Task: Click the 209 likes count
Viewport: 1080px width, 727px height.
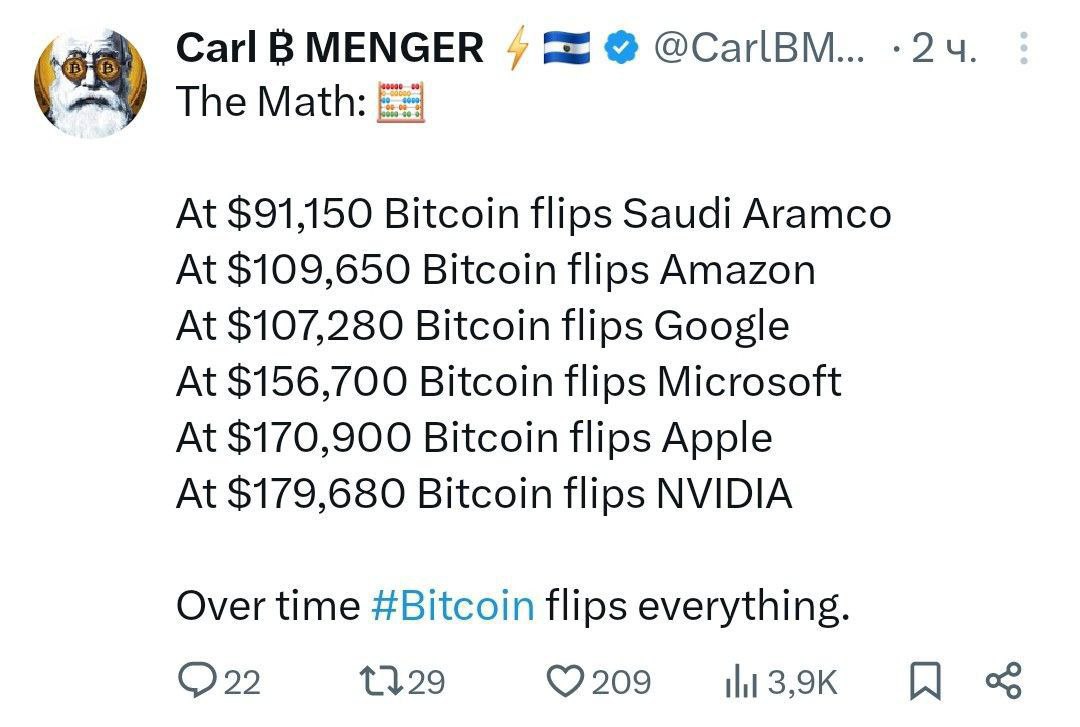Action: click(621, 682)
